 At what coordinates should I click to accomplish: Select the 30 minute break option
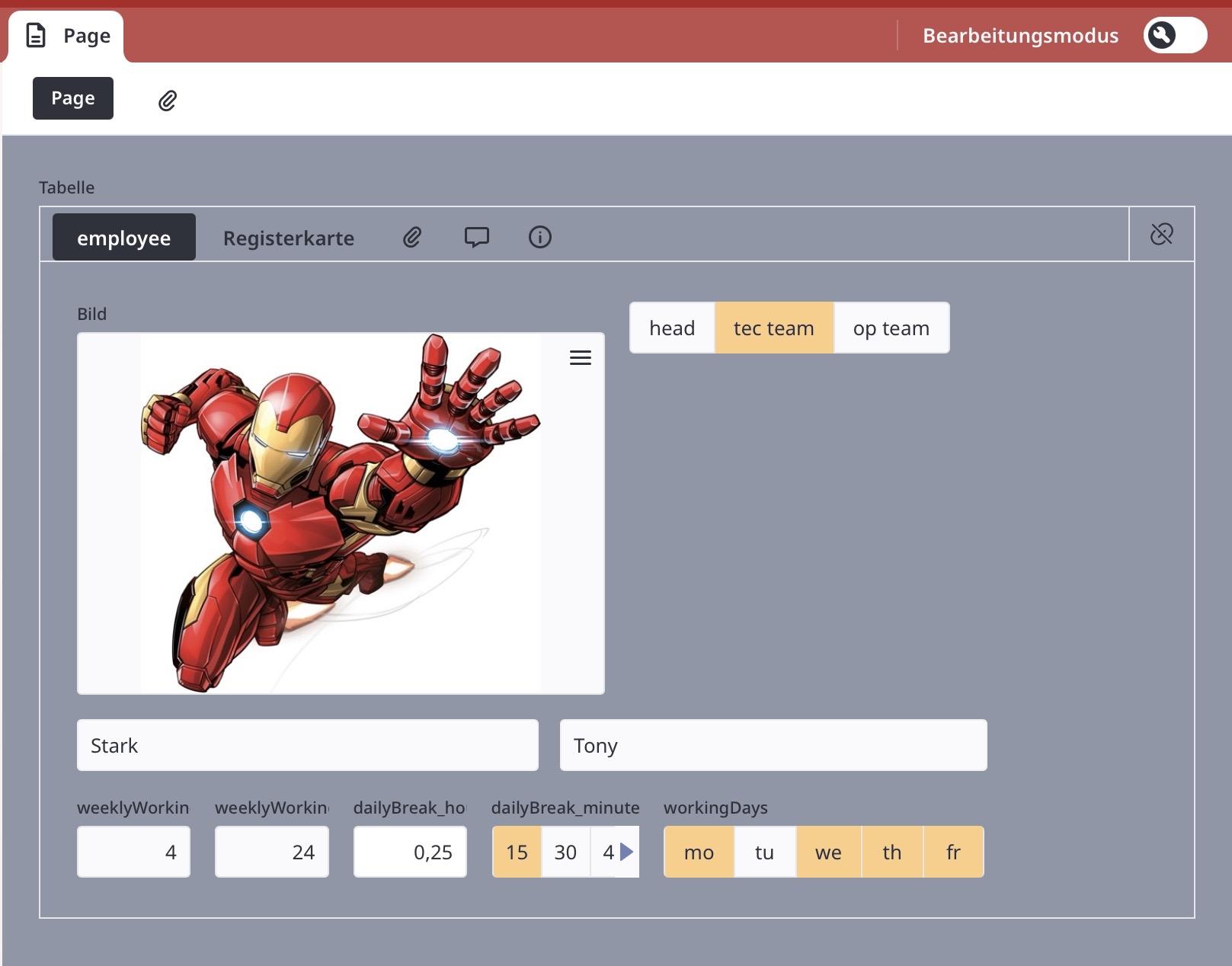[x=565, y=852]
